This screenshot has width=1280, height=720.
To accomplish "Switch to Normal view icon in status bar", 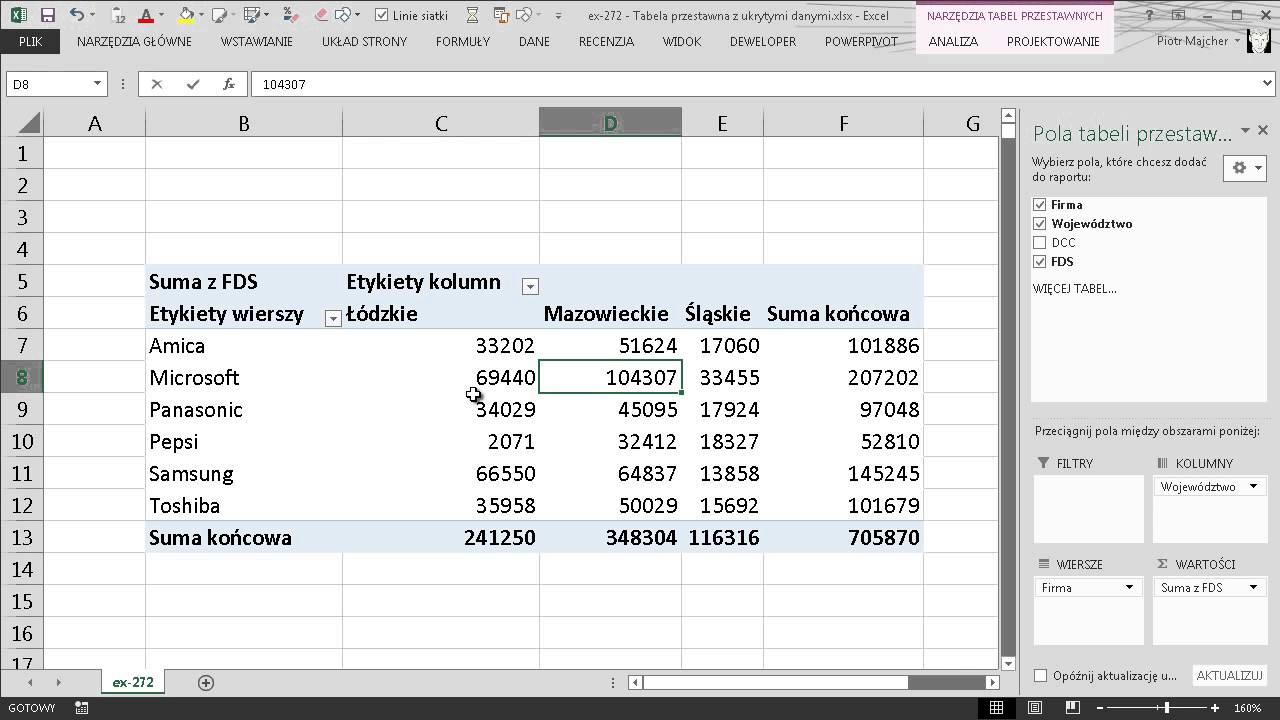I will click(x=997, y=708).
